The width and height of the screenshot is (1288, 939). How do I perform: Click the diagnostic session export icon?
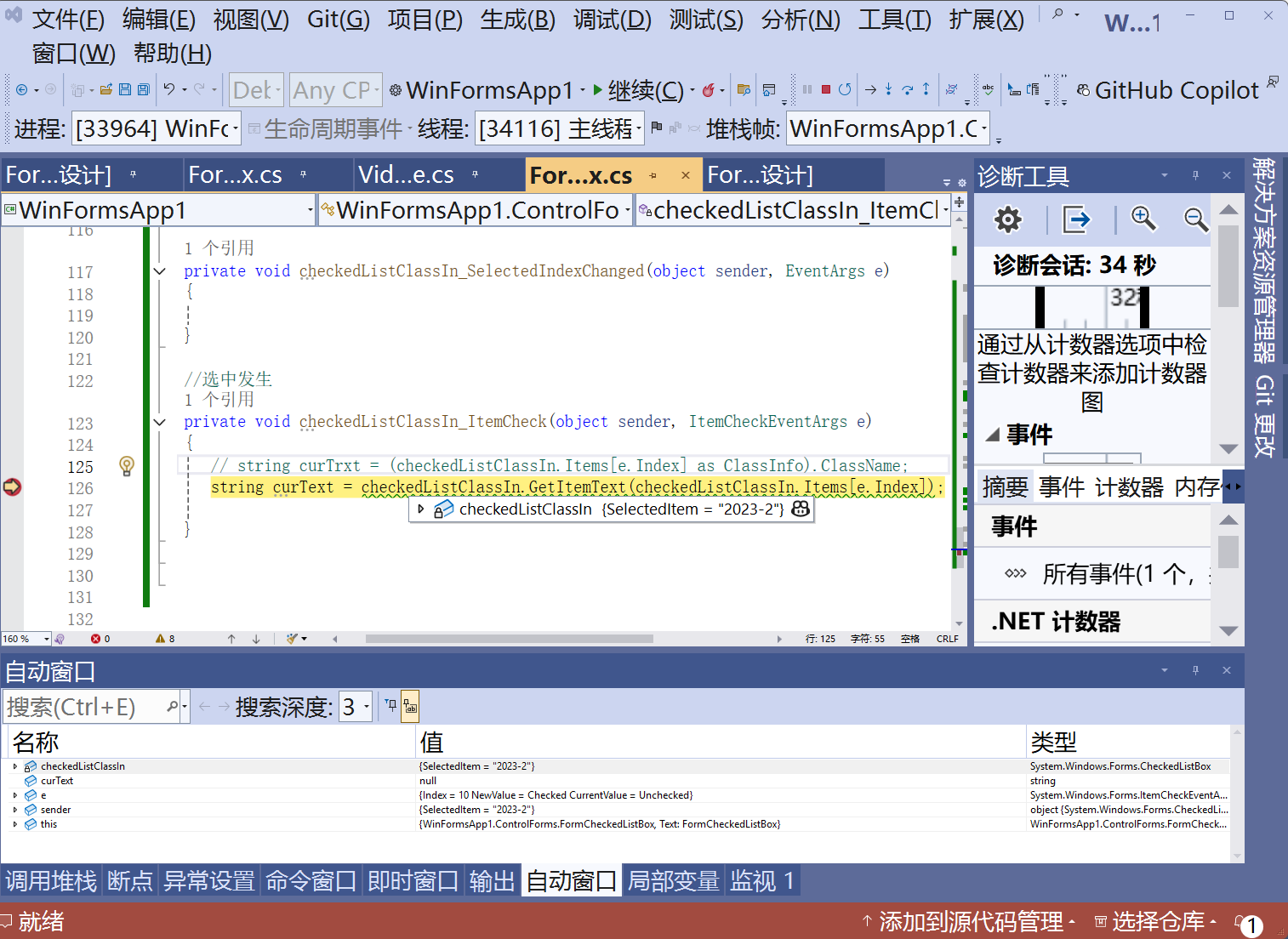1076,219
